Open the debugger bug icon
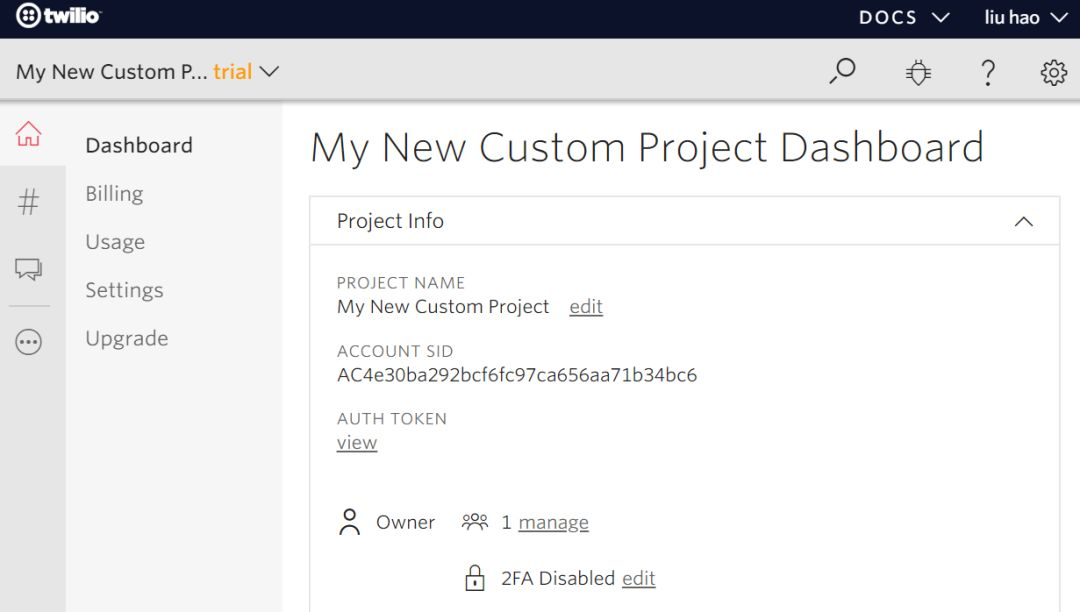Viewport: 1080px width, 612px height. click(918, 72)
